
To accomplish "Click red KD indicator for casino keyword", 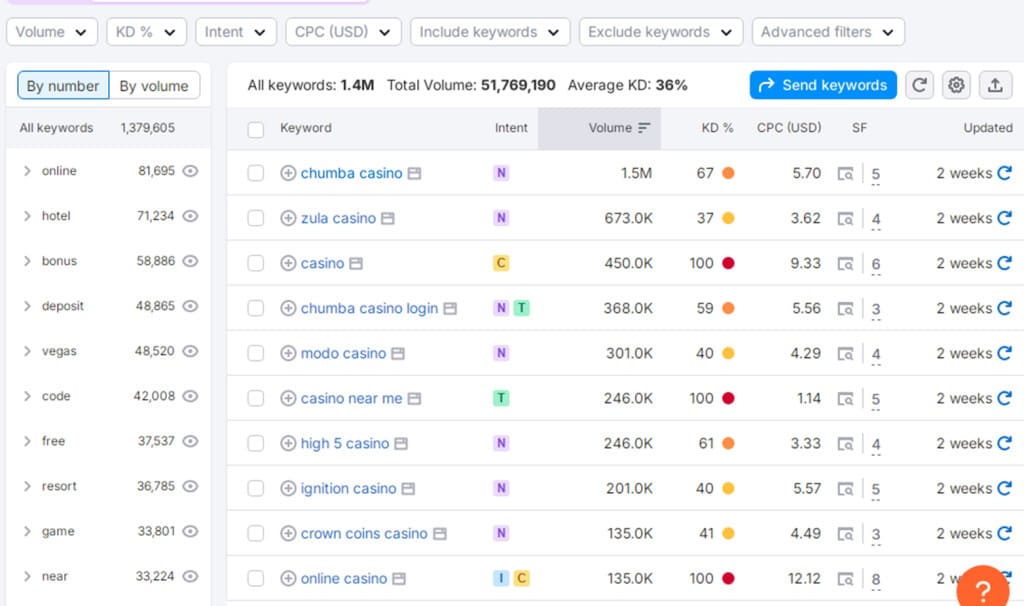I will [728, 263].
